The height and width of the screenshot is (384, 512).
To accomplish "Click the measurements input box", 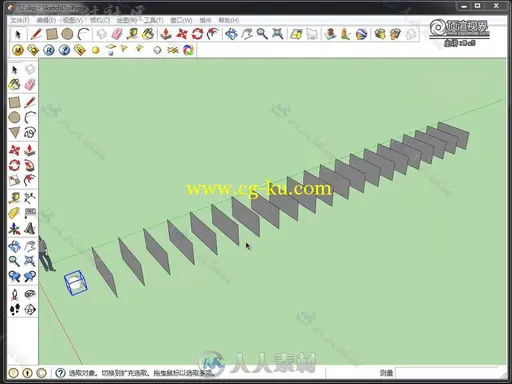I will [x=448, y=373].
